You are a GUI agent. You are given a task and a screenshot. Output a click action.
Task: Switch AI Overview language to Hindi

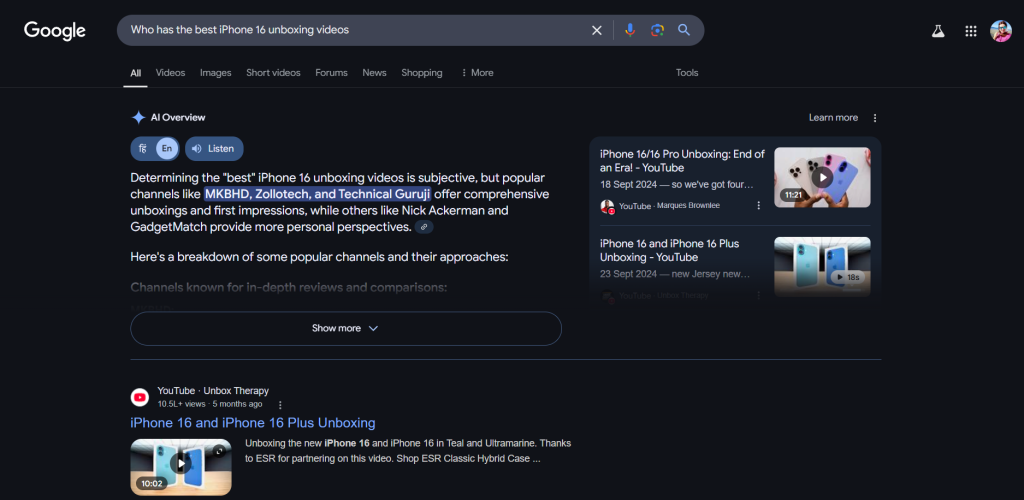(143, 148)
